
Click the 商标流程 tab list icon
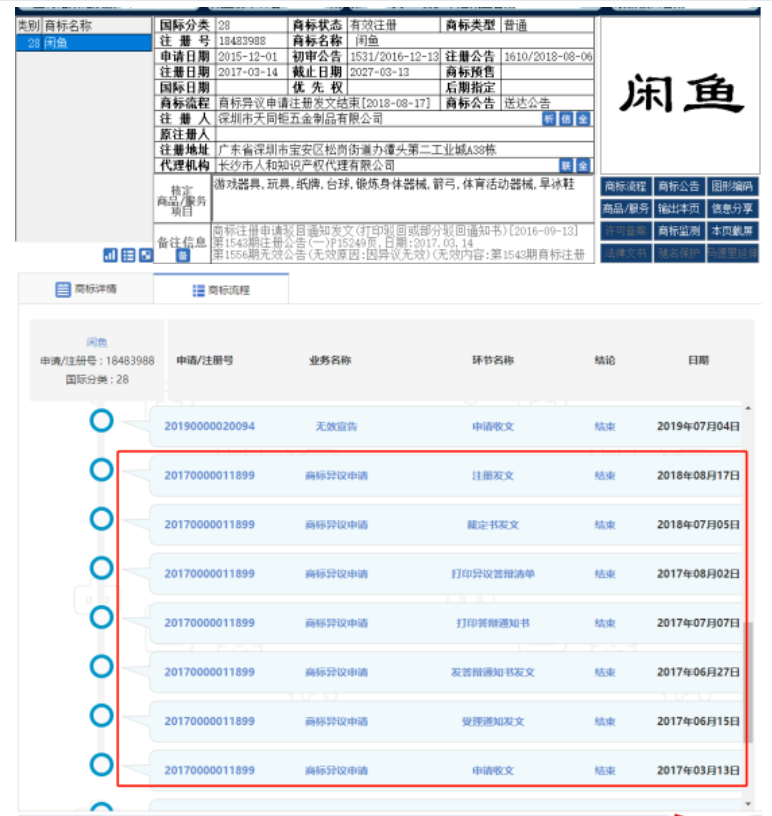198,290
